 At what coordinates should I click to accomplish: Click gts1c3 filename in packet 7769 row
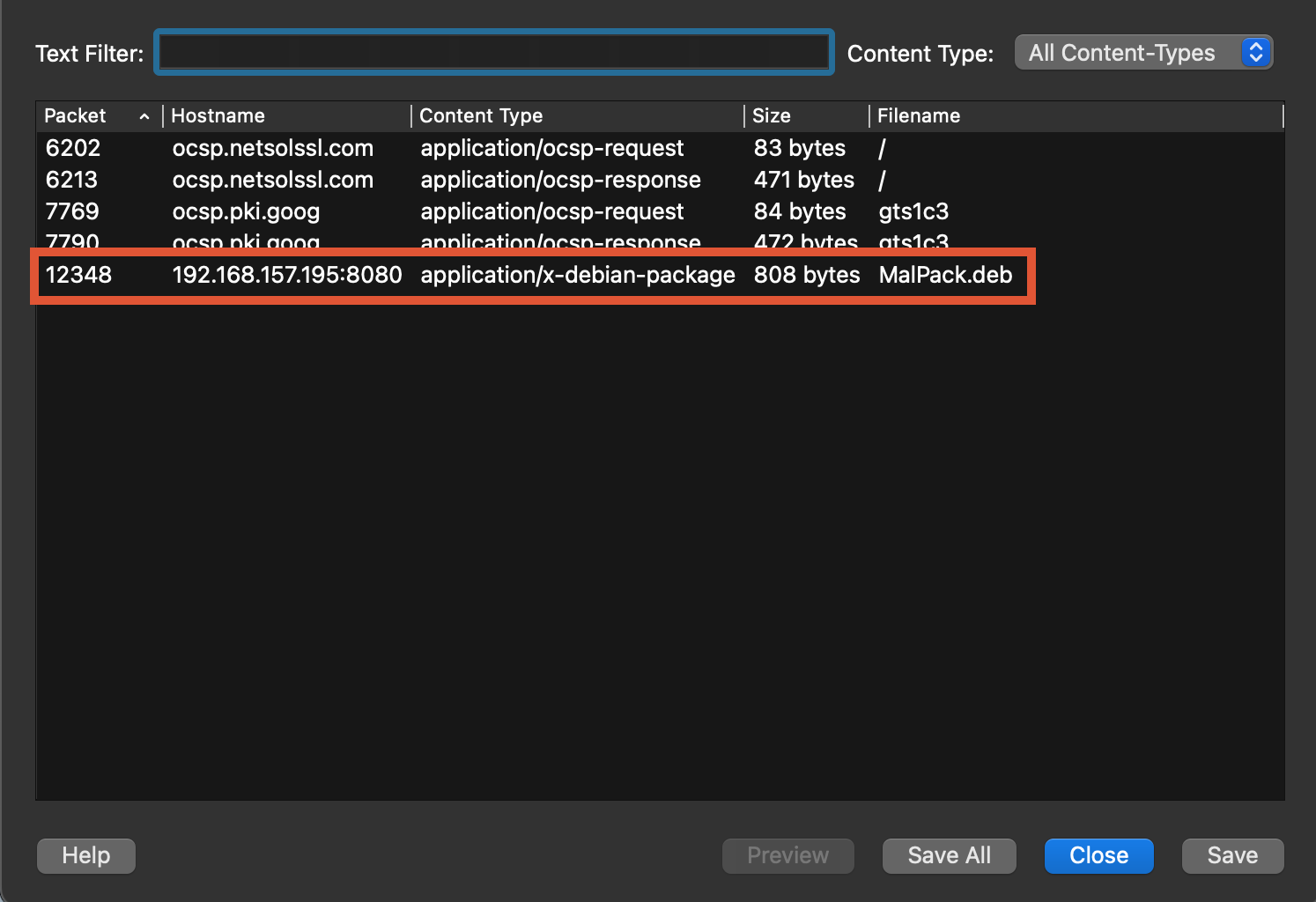pyautogui.click(x=913, y=211)
